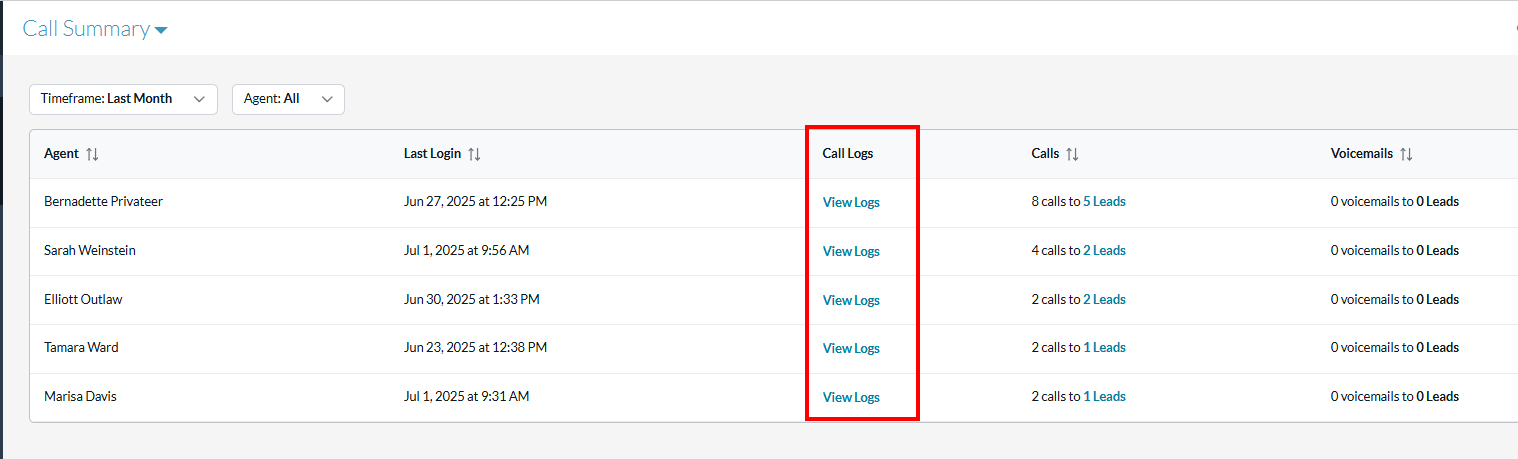The image size is (1518, 459).
Task: View Logs for Elliott Outlaw
Action: click(x=851, y=300)
